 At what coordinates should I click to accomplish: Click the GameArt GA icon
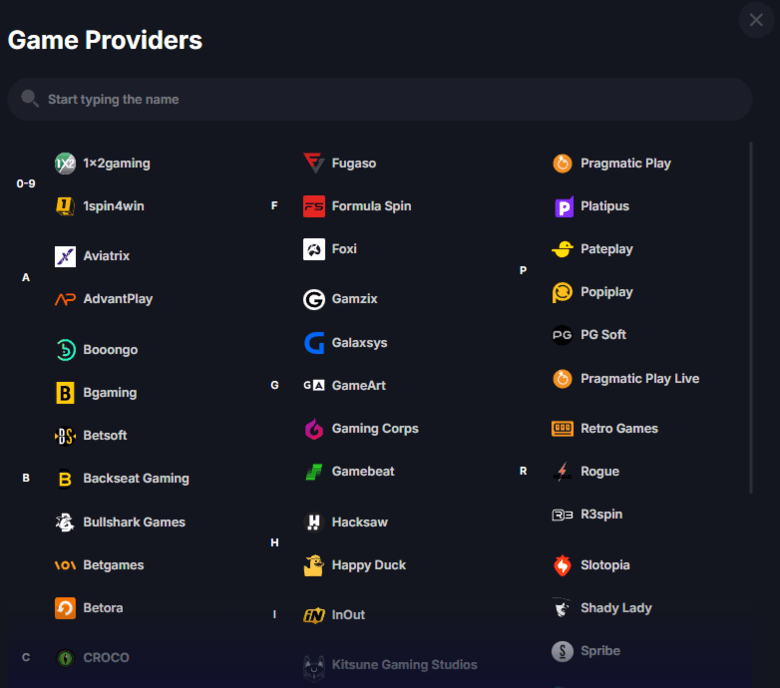tap(314, 386)
